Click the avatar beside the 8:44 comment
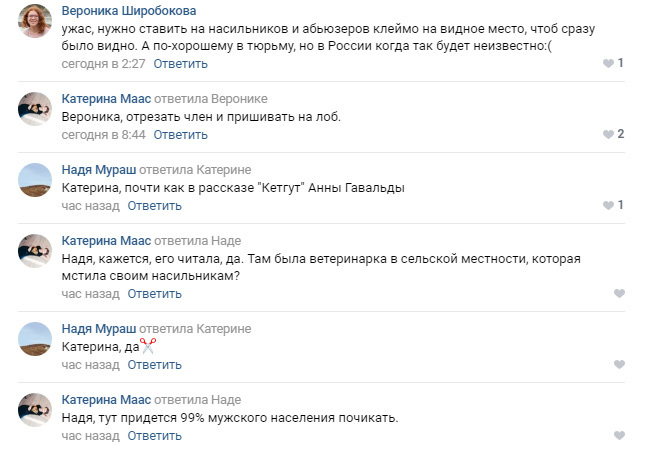Image resolution: width=646 pixels, height=450 pixels. click(36, 109)
